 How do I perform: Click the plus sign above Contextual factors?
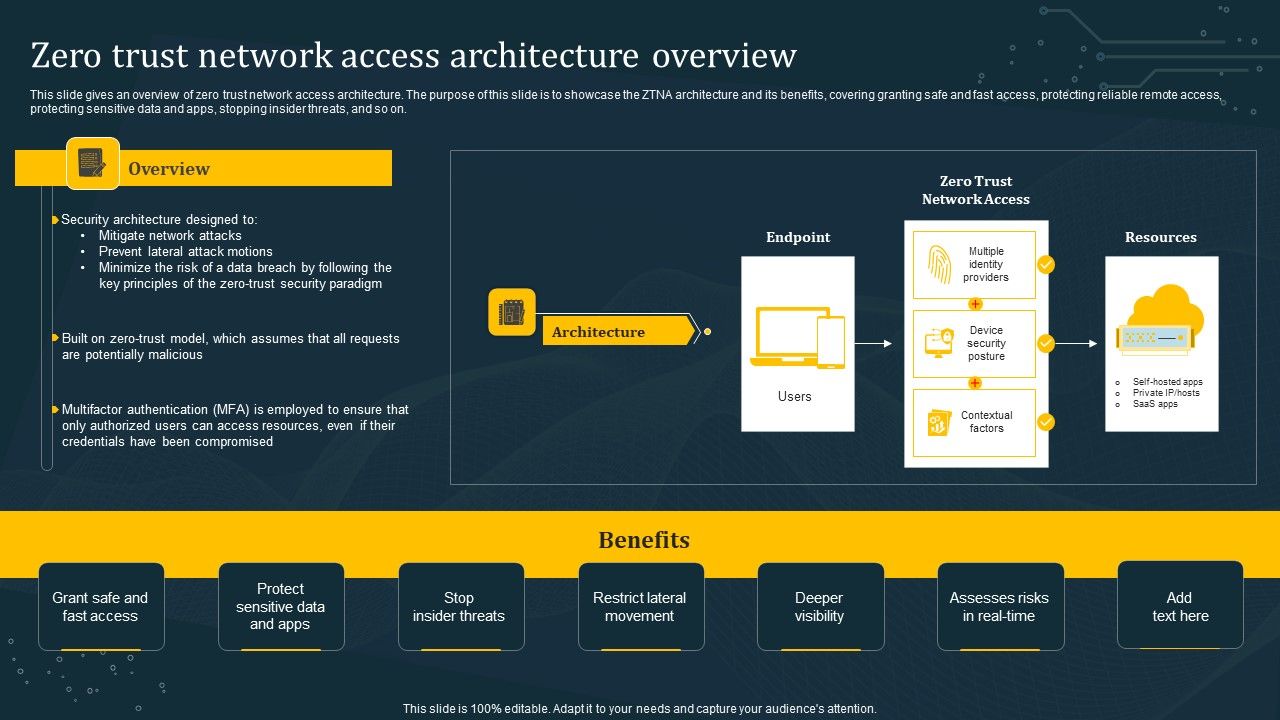click(975, 383)
